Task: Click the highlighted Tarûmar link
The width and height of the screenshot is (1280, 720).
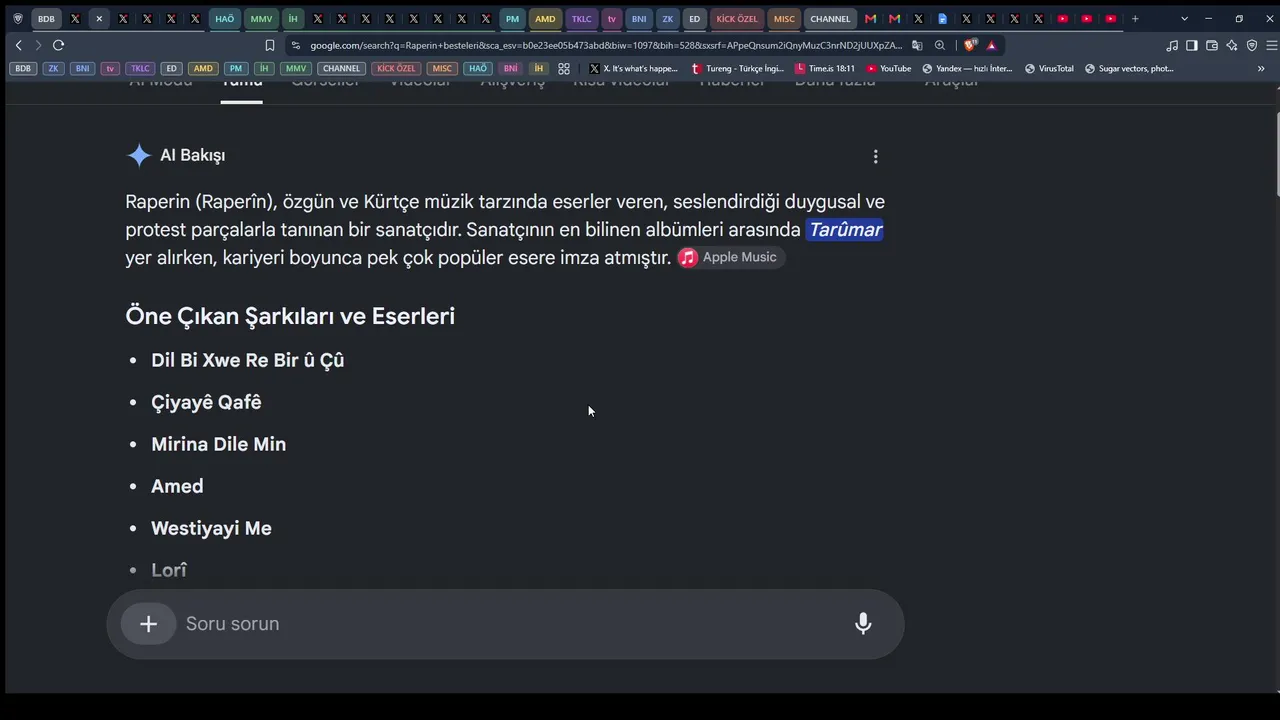Action: [845, 230]
